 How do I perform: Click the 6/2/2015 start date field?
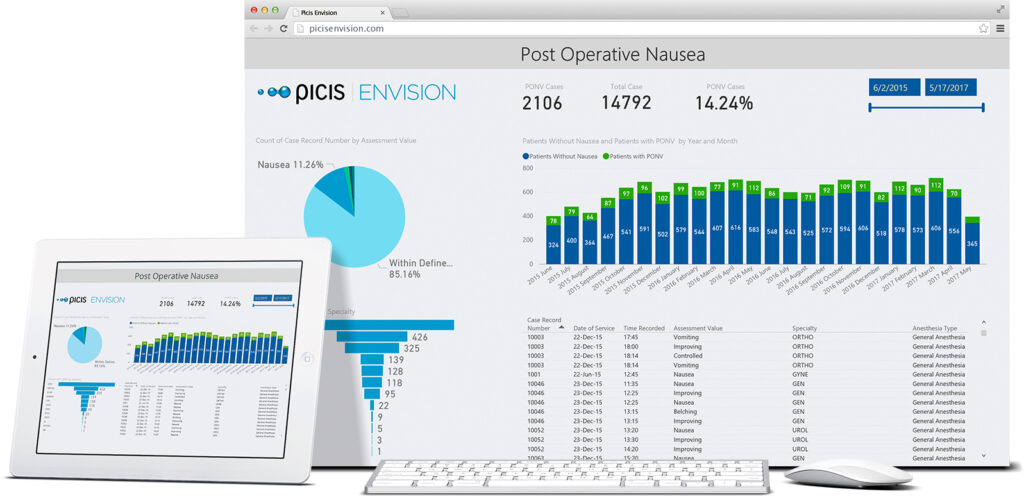[893, 87]
